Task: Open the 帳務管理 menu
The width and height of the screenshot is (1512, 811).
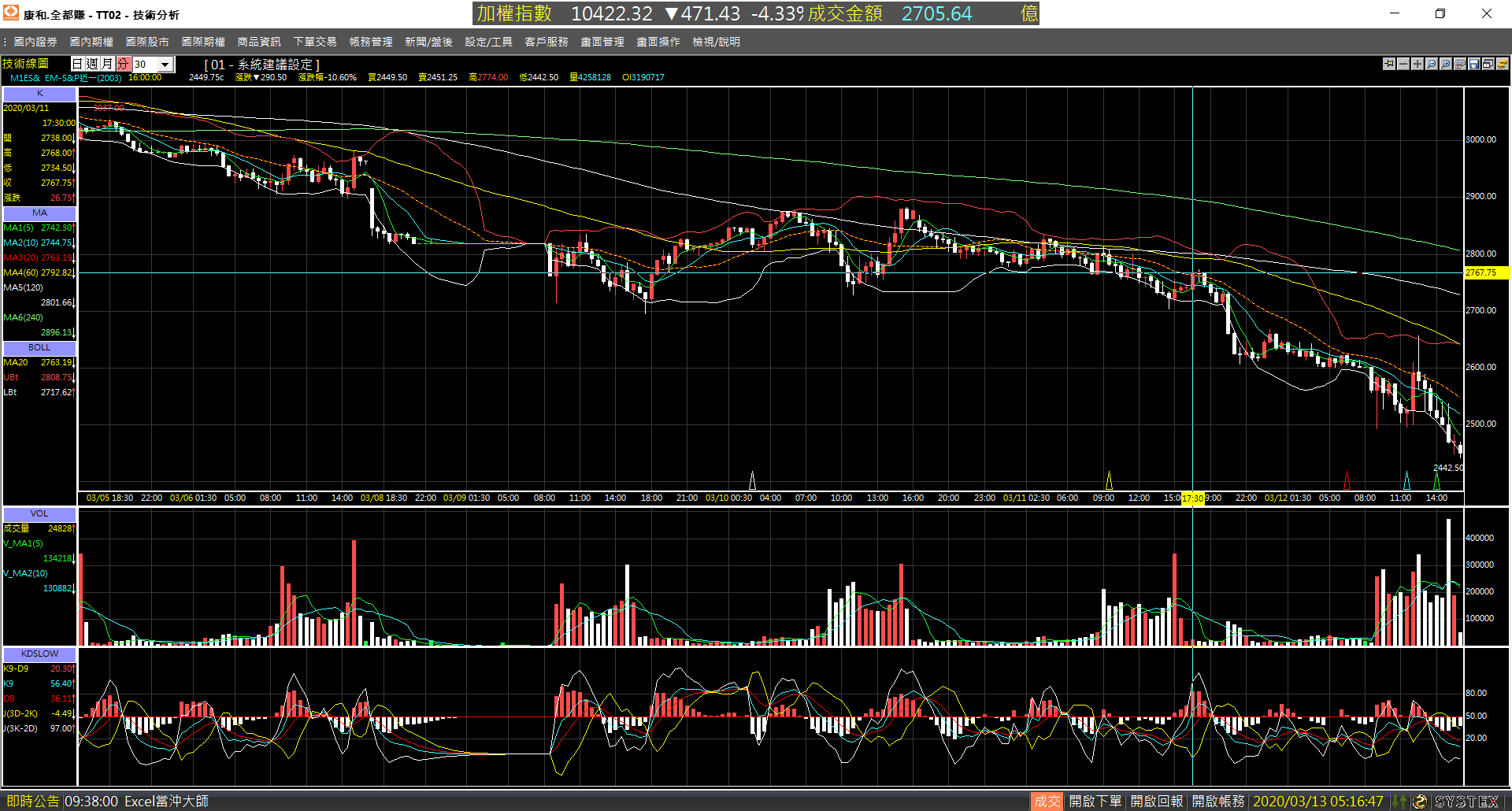Action: point(371,42)
